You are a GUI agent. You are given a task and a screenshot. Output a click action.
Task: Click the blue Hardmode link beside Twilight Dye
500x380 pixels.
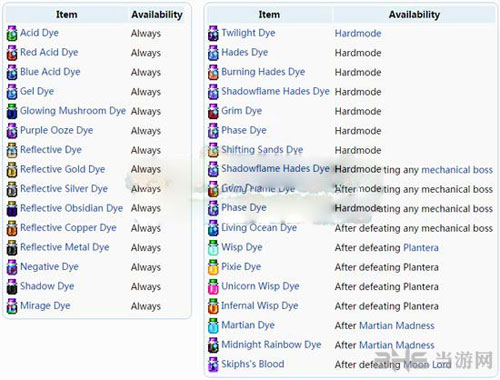point(358,33)
